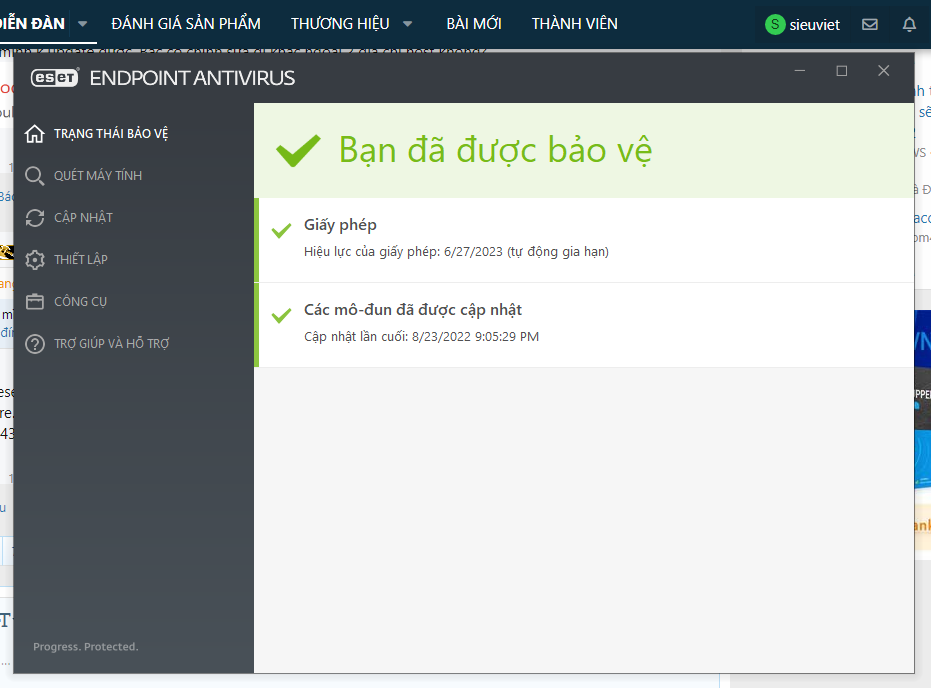Open the sieuviet user account link
Screen dimensions: 931x688
(815, 25)
